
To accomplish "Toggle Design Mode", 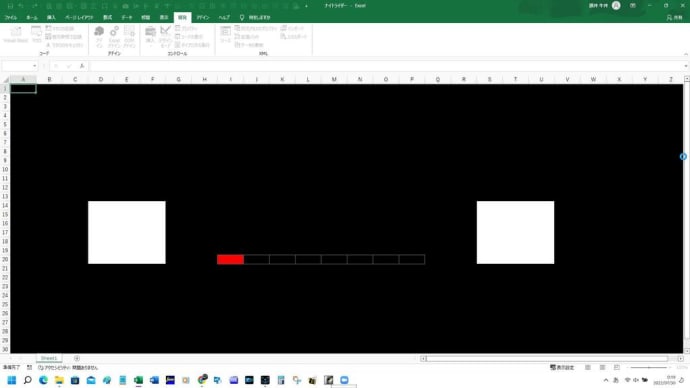I will click(165, 36).
